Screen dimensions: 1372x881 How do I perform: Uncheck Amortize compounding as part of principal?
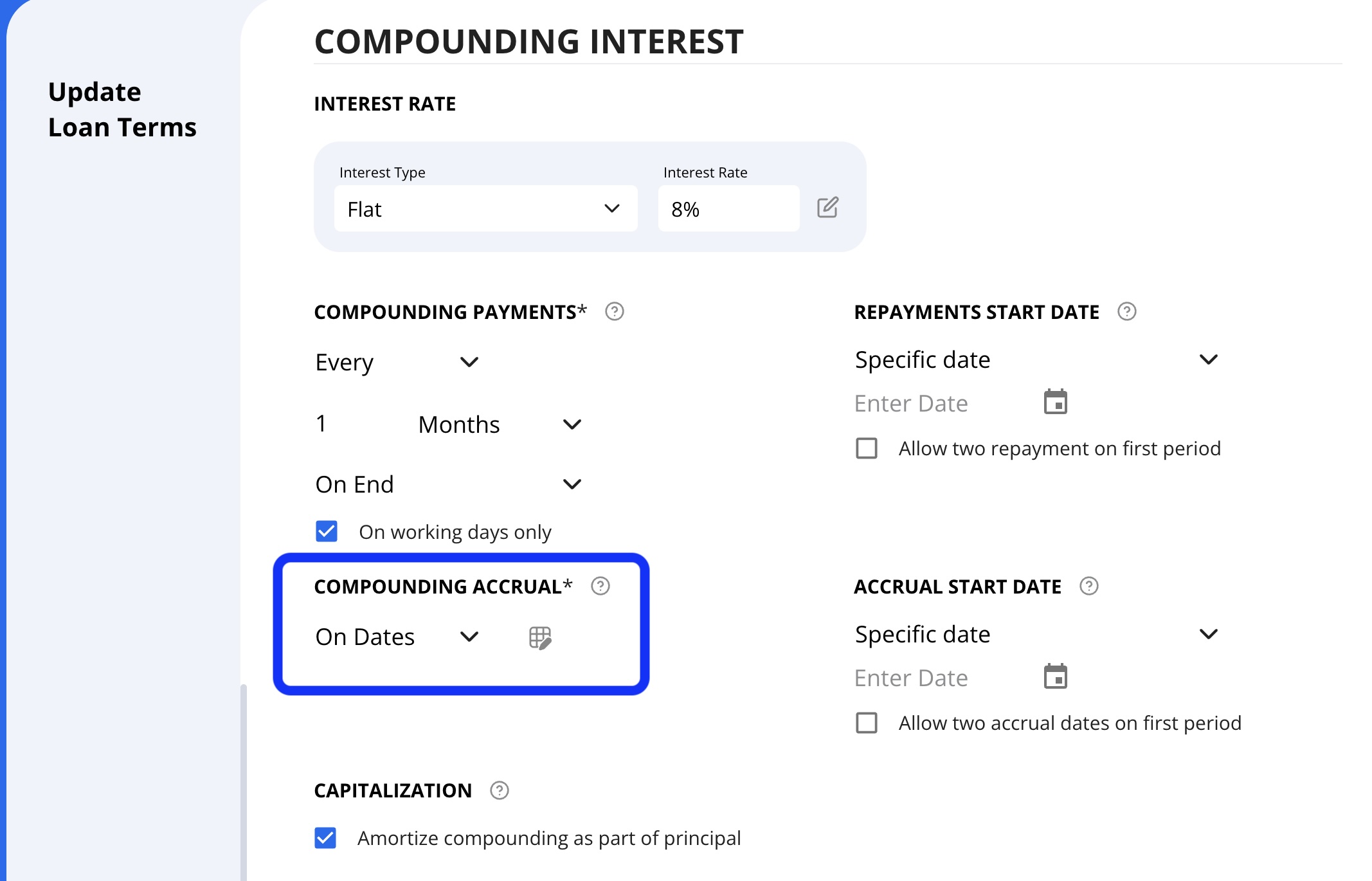tap(325, 838)
